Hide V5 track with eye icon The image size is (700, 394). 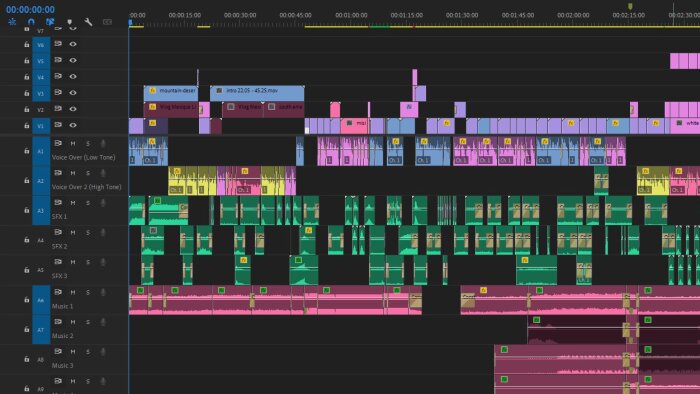tap(73, 60)
